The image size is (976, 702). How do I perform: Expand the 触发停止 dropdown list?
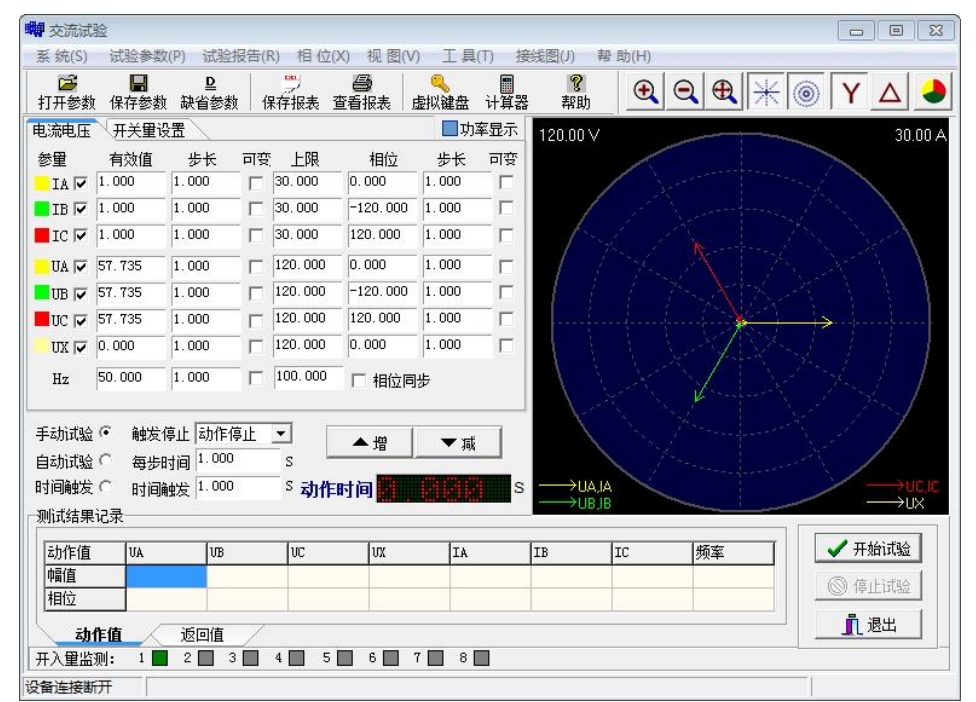[282, 435]
